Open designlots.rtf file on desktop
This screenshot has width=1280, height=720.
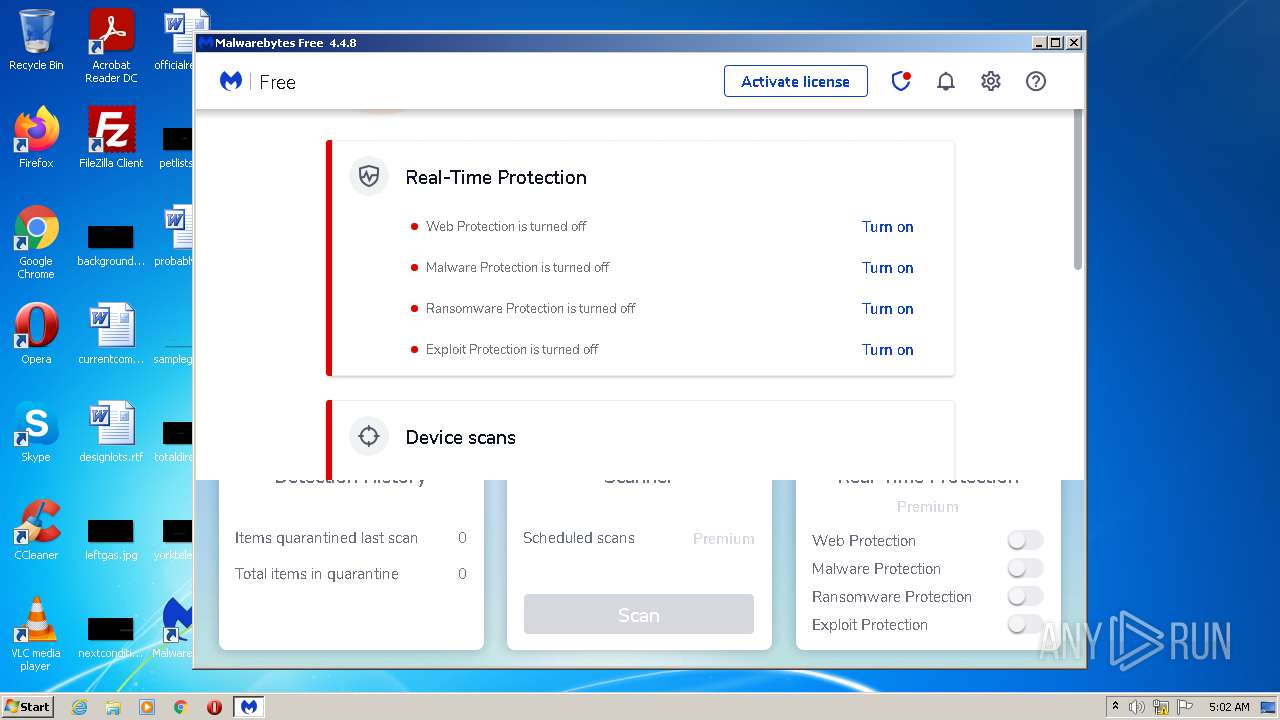click(x=111, y=432)
